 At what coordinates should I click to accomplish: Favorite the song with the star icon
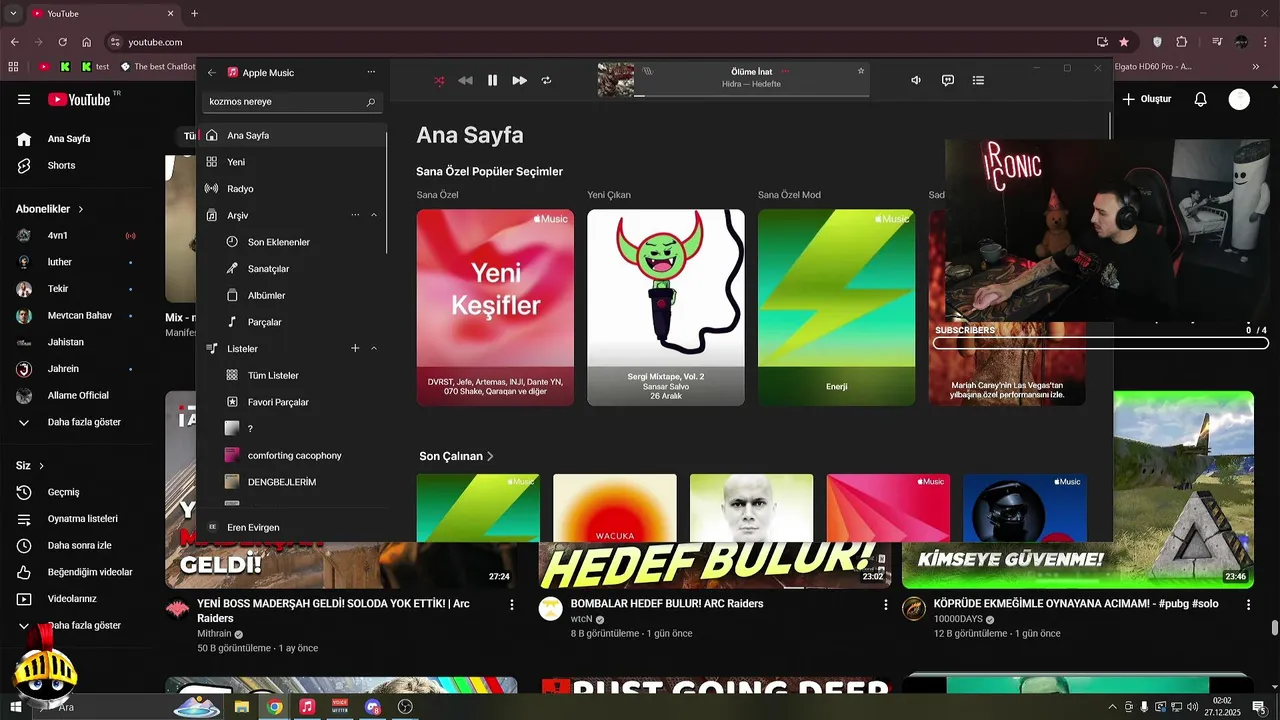(x=860, y=71)
